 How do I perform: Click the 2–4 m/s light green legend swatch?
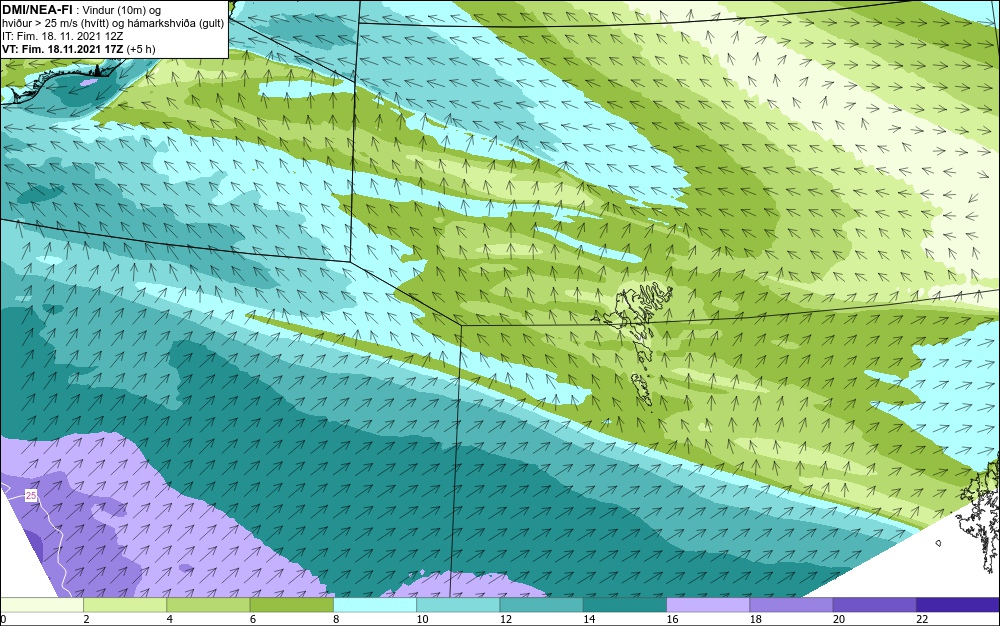[125, 605]
